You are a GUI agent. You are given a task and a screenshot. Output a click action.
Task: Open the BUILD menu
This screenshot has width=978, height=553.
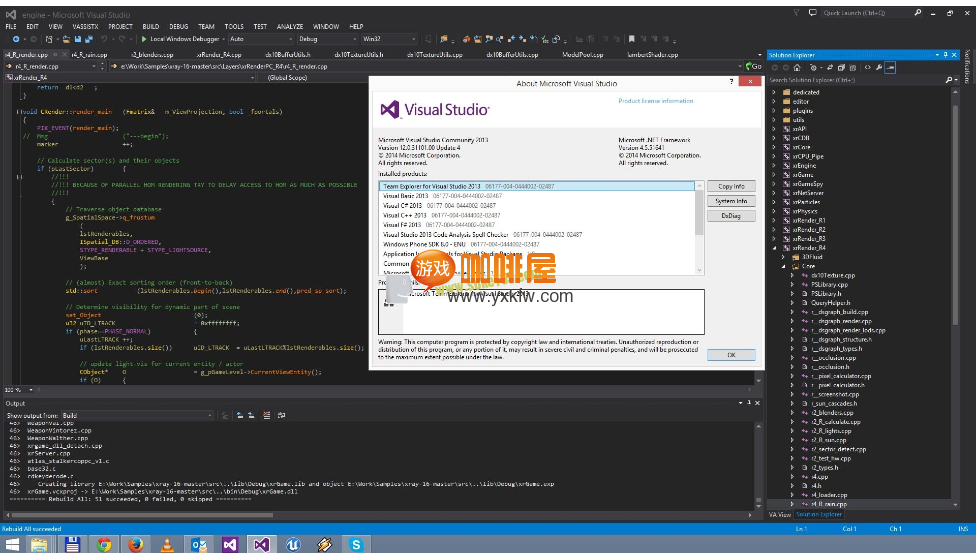[151, 26]
